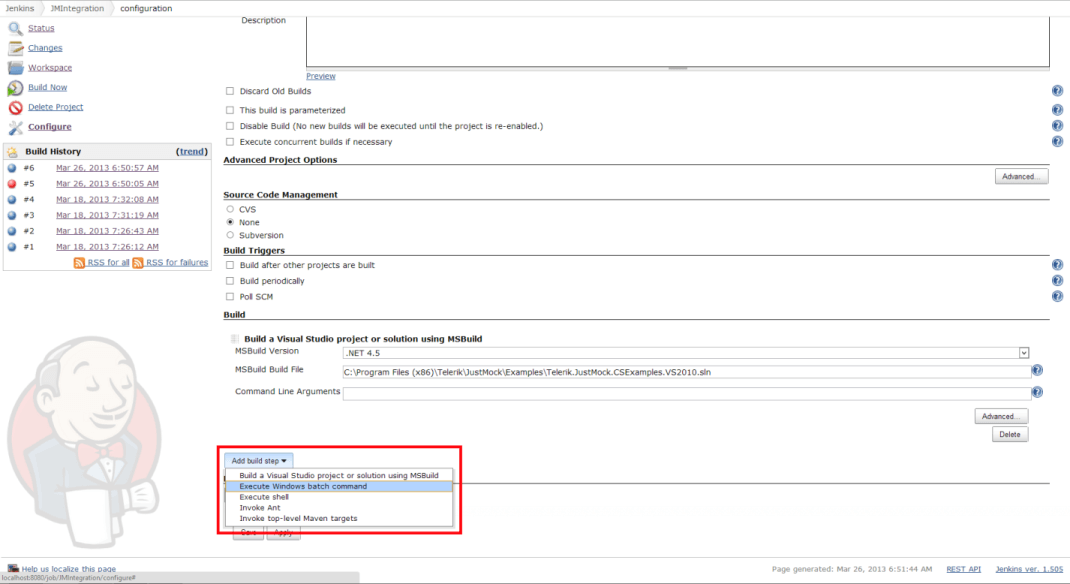Open help for Execute concurrent builds

[x=1057, y=141]
